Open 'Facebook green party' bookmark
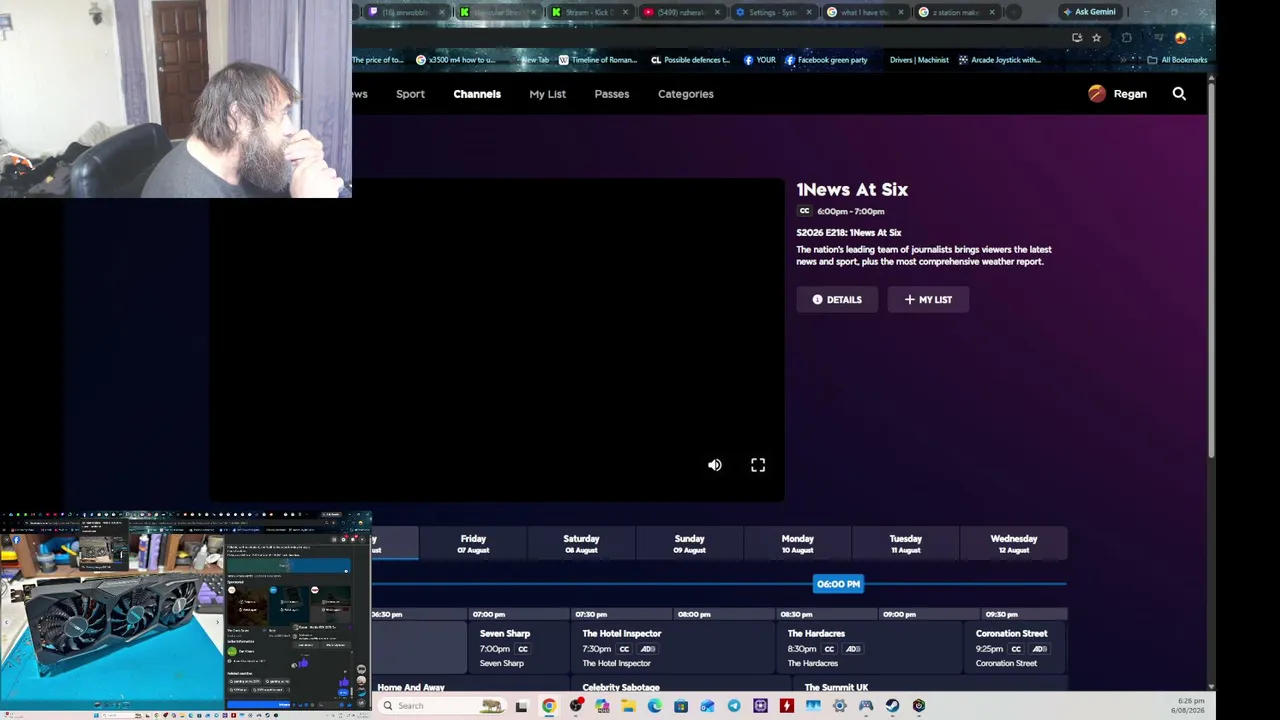 826,60
